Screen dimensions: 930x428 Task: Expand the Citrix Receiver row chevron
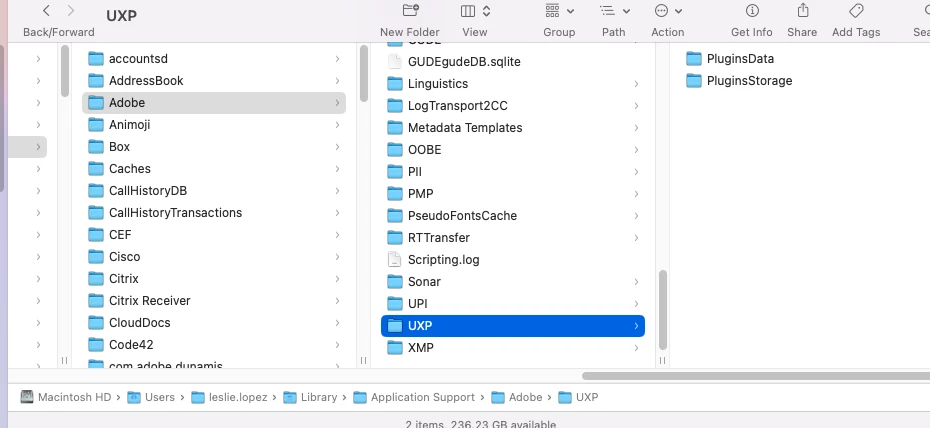coord(337,301)
